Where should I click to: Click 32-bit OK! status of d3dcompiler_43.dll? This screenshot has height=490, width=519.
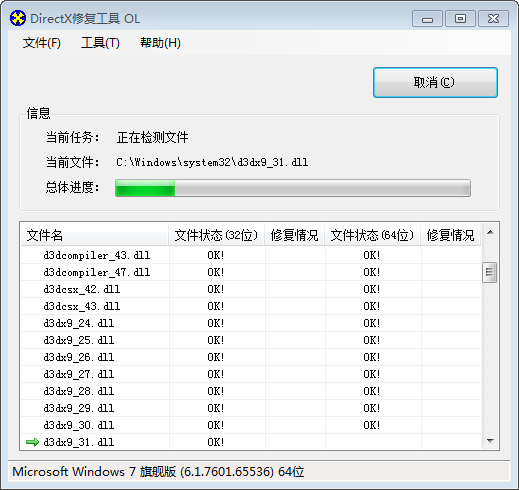216,255
